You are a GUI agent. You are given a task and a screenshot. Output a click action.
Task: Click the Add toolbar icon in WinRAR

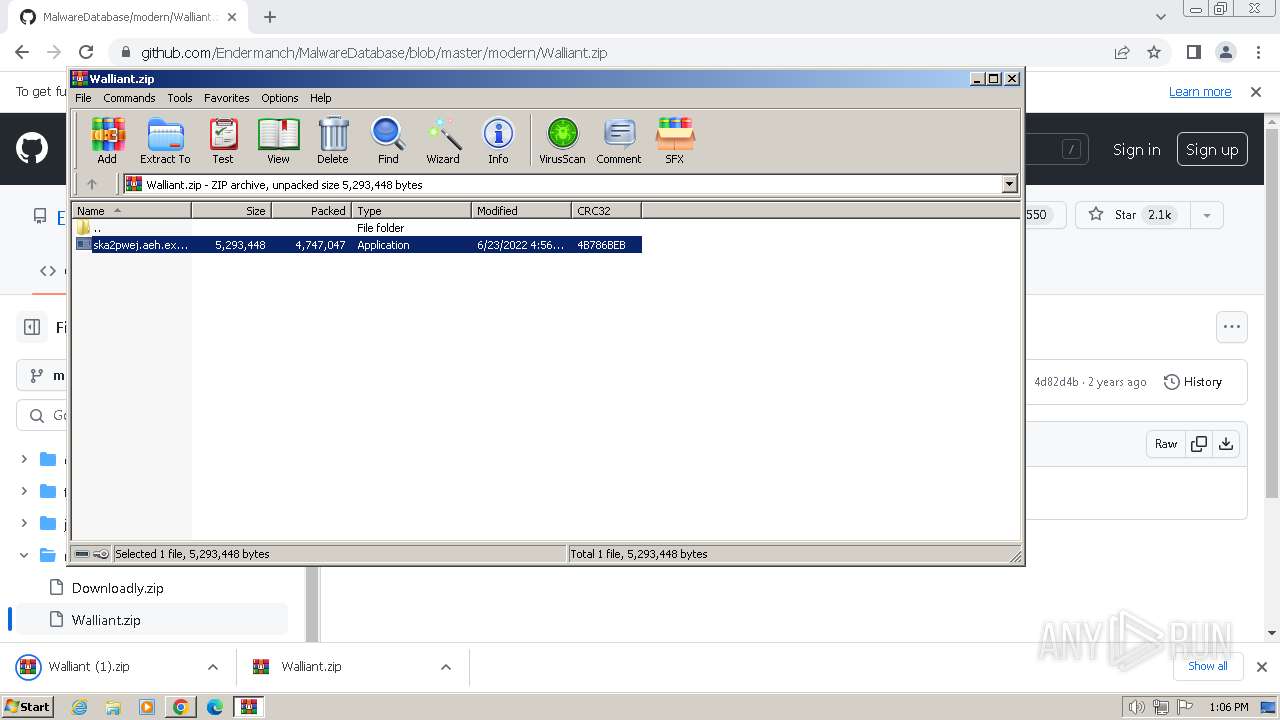tap(107, 141)
